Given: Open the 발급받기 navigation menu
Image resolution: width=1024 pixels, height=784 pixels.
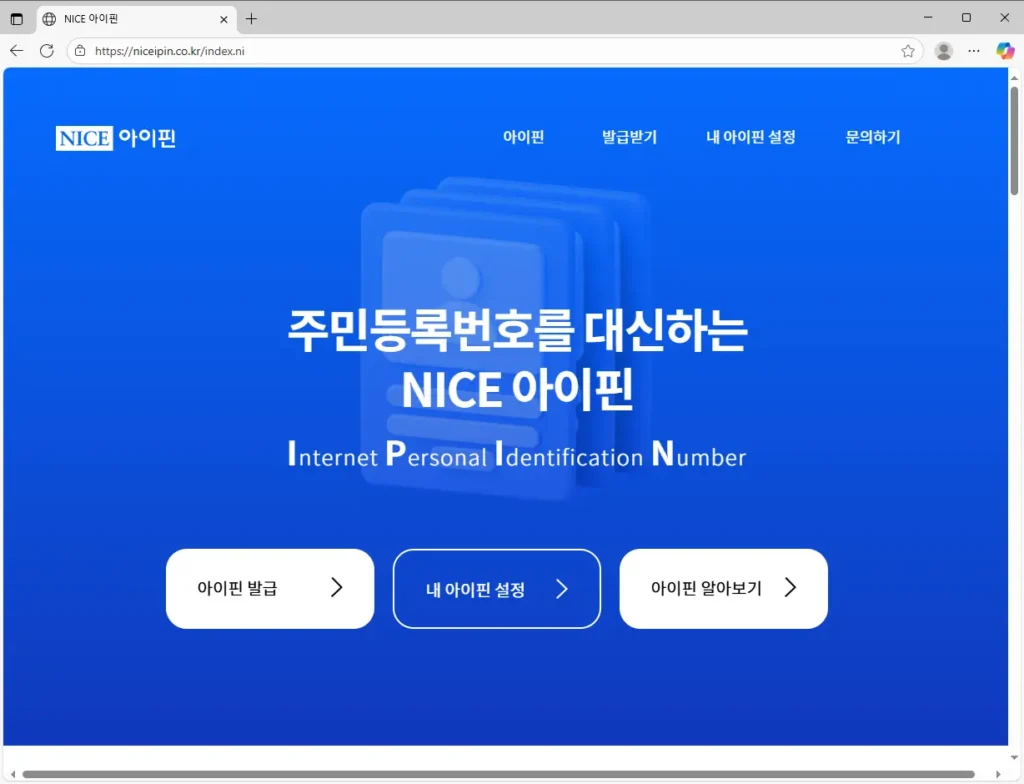Looking at the screenshot, I should click(x=629, y=137).
